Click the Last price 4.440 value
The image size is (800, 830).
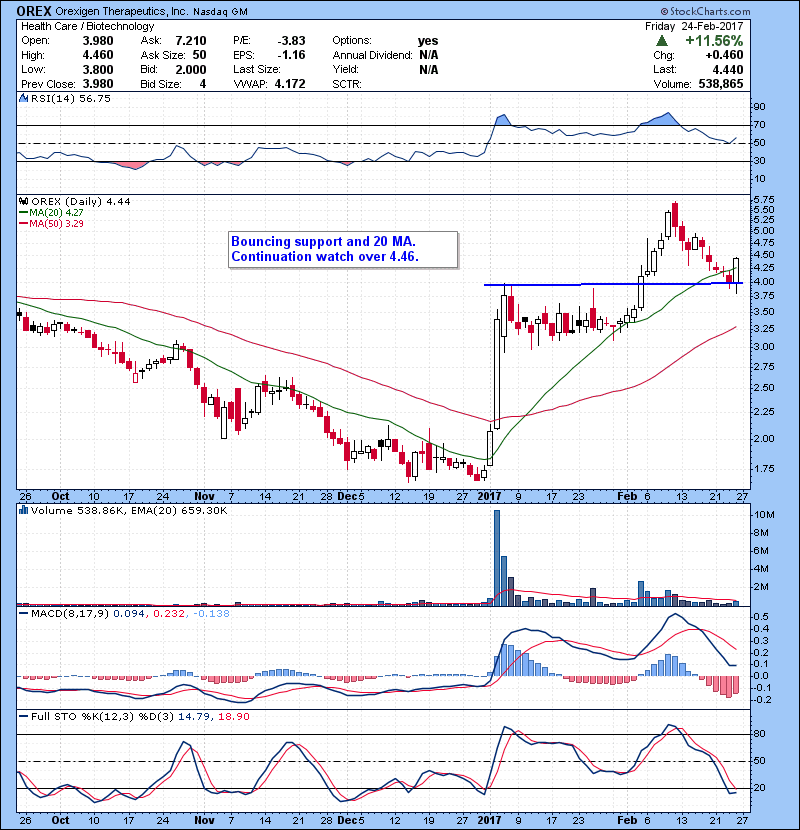pos(728,69)
